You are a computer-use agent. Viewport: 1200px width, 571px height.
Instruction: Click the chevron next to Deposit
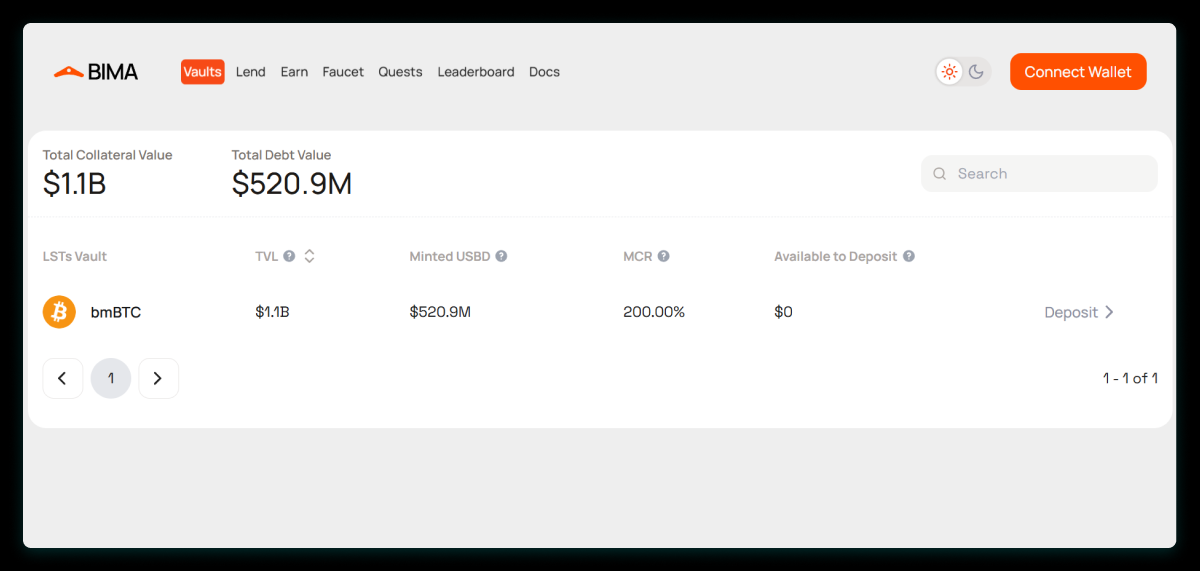tap(1109, 312)
